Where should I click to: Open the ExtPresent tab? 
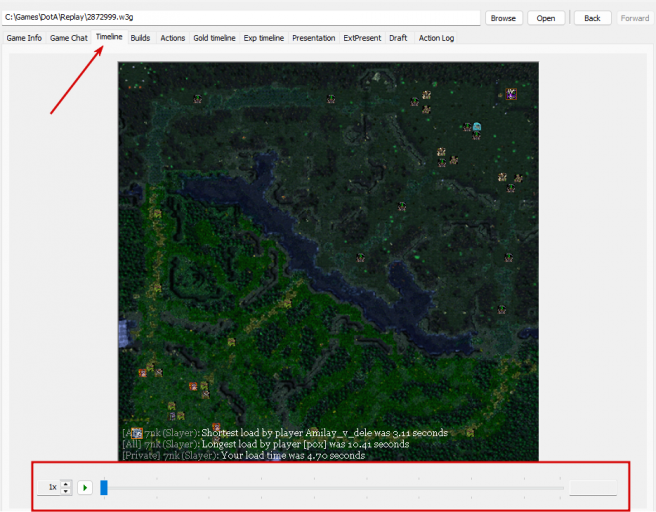click(x=362, y=38)
